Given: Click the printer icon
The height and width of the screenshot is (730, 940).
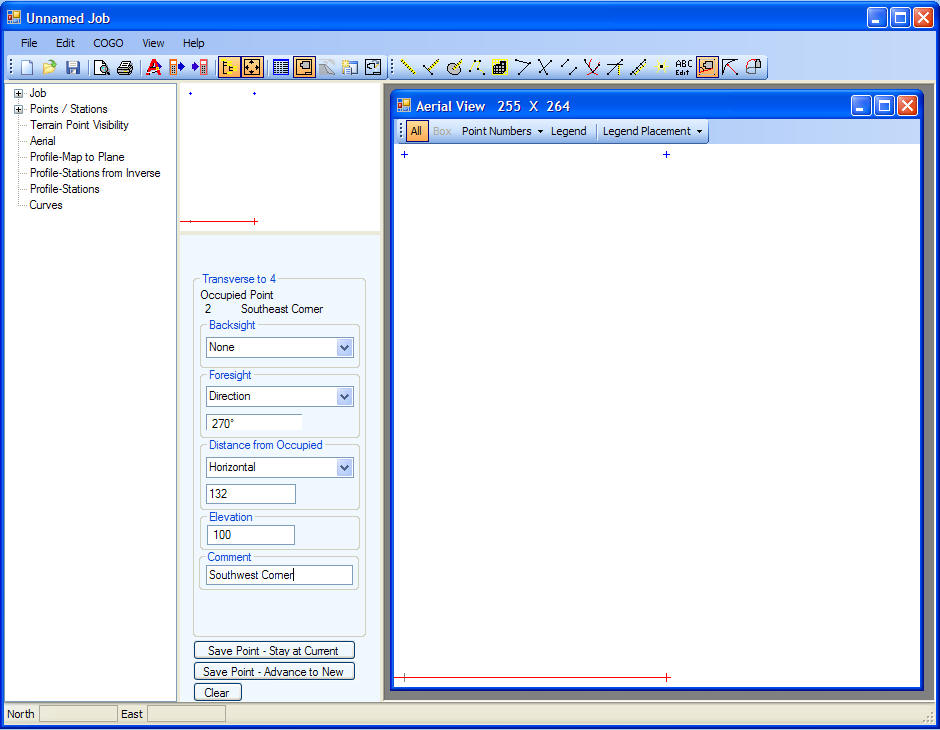Looking at the screenshot, I should tap(125, 67).
